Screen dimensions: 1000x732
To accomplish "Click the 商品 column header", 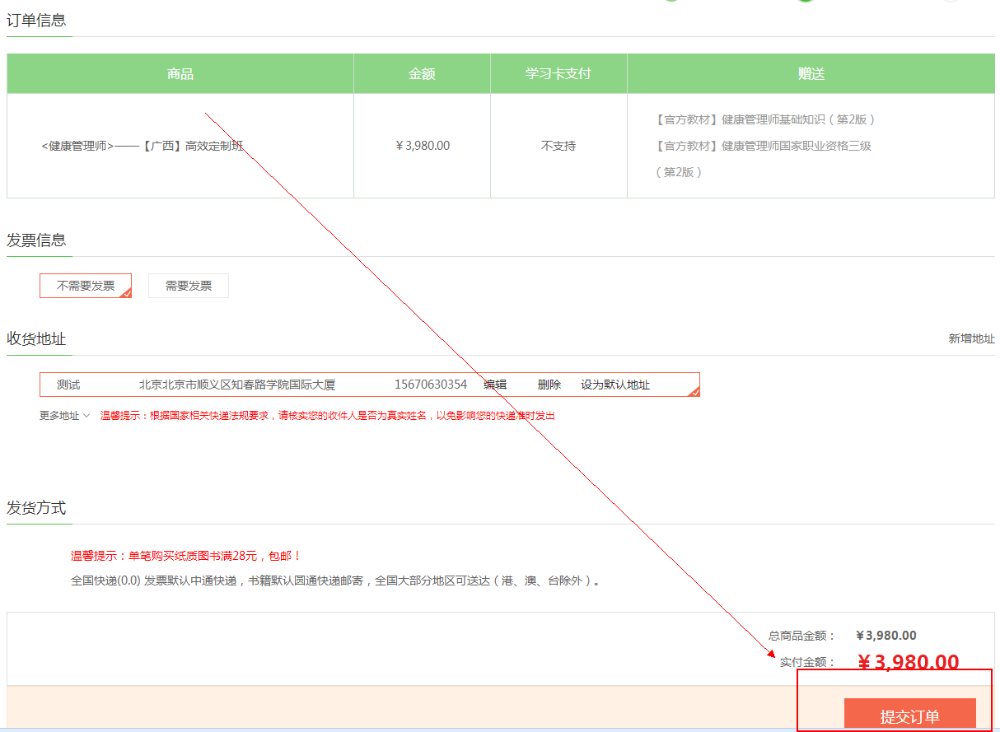I will pyautogui.click(x=180, y=74).
